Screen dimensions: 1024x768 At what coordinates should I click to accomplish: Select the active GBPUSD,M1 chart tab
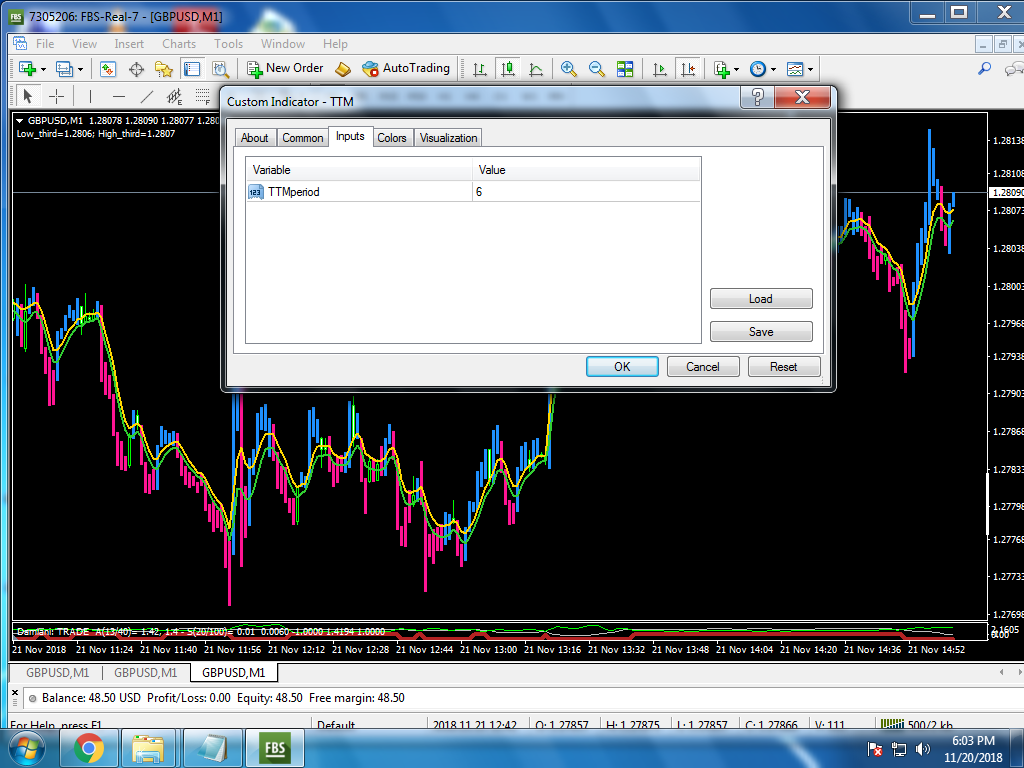coord(234,673)
